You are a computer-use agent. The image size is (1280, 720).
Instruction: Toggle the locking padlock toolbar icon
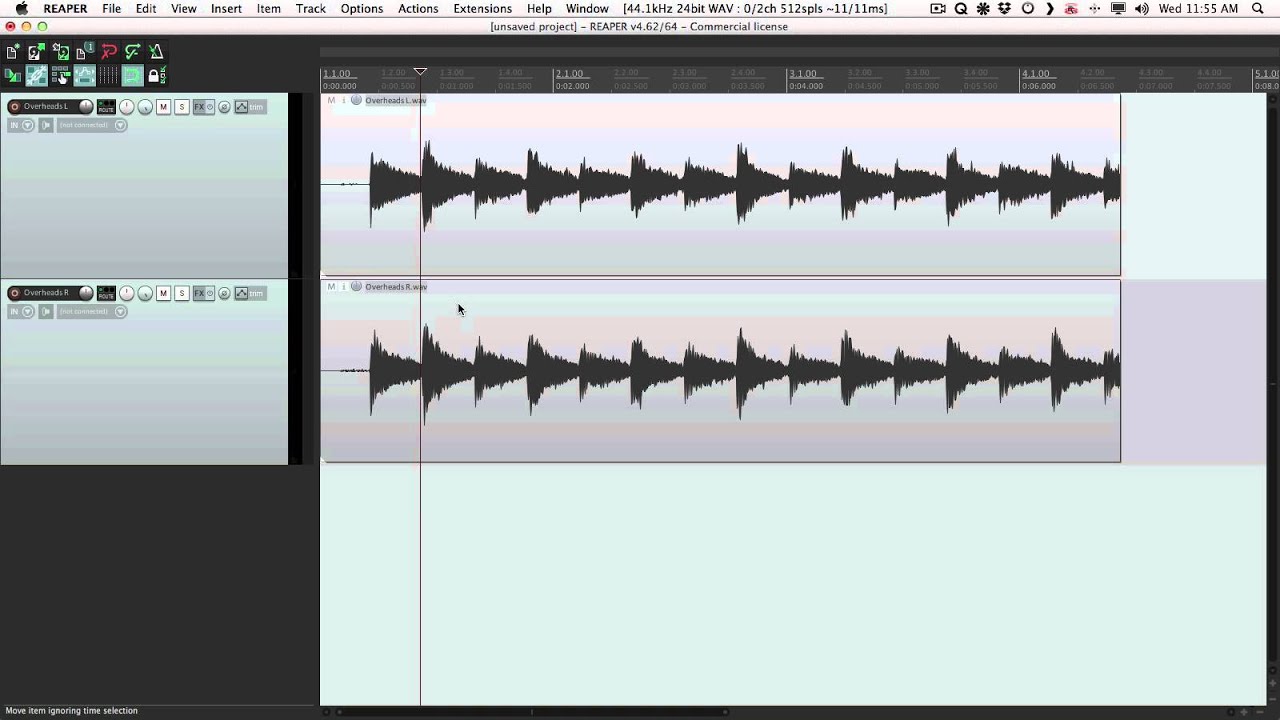tap(156, 76)
